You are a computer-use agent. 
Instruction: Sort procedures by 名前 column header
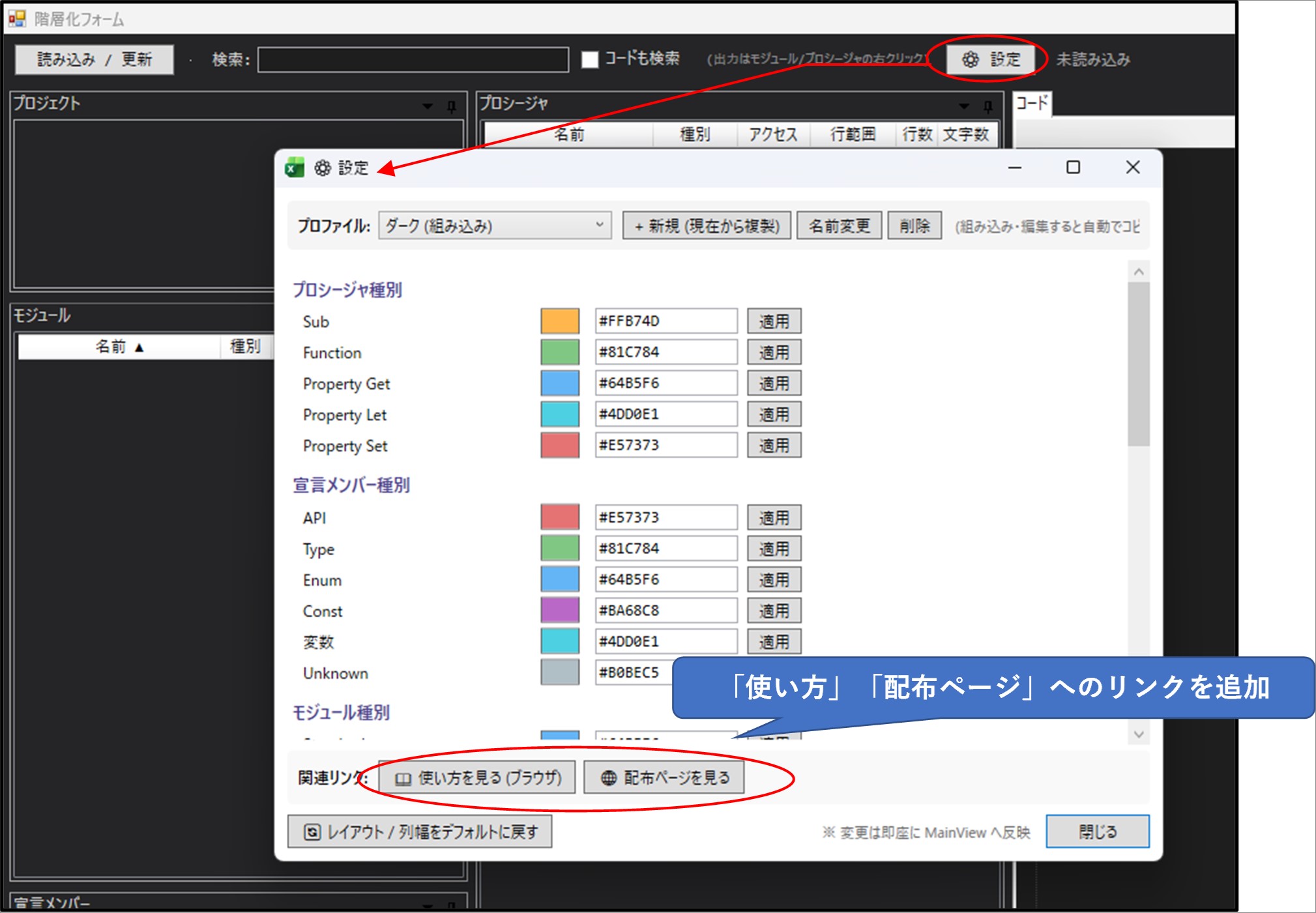[x=568, y=134]
